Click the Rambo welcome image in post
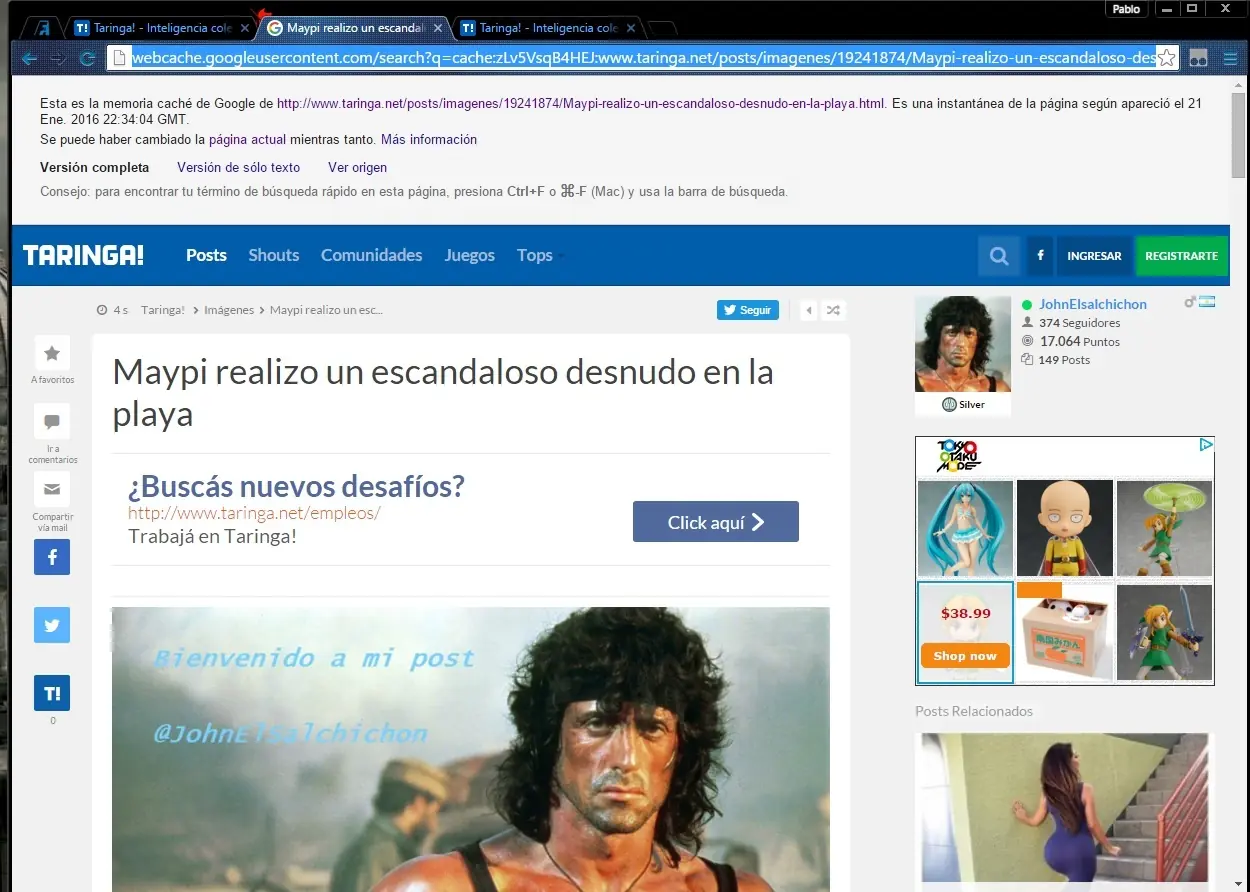The height and width of the screenshot is (892, 1250). click(x=471, y=749)
